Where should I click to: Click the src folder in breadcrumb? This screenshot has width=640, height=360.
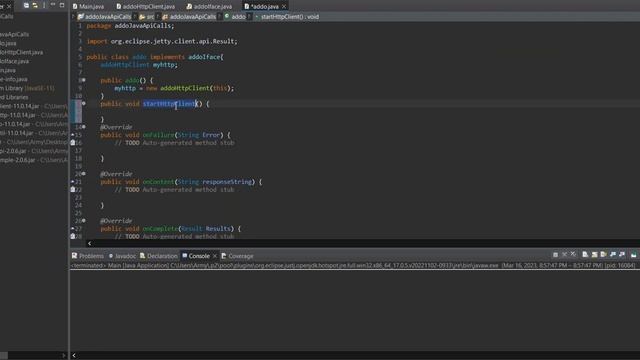point(147,17)
